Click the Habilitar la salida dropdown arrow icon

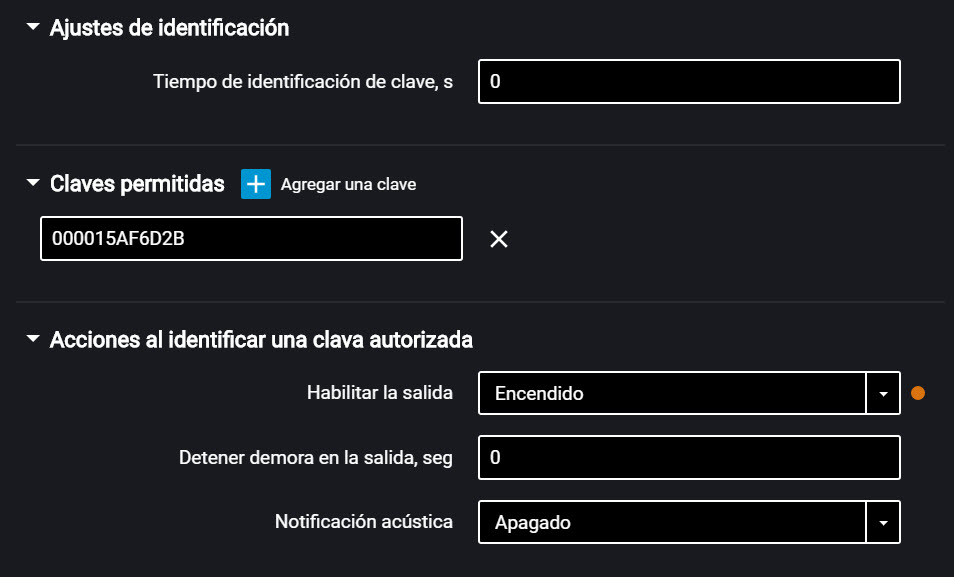[883, 393]
